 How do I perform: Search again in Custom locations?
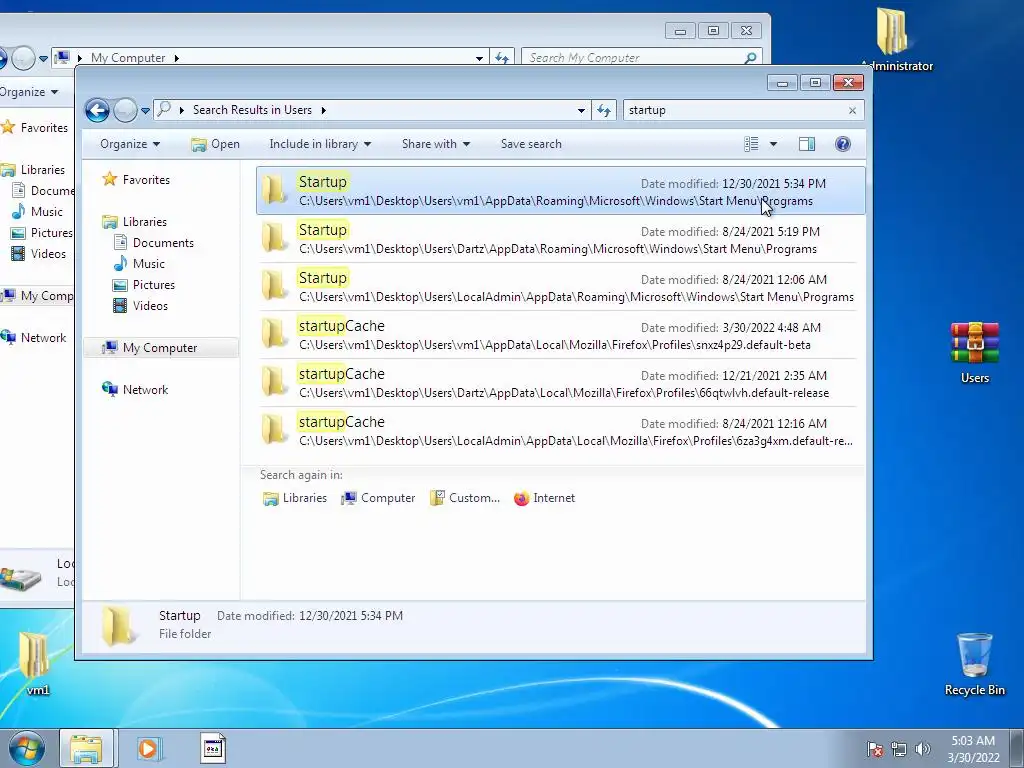464,498
